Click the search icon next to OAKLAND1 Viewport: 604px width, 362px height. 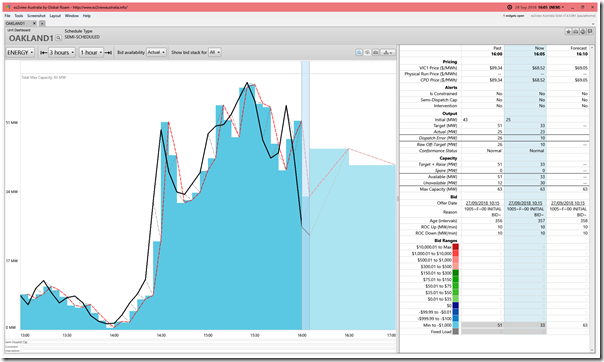58,38
